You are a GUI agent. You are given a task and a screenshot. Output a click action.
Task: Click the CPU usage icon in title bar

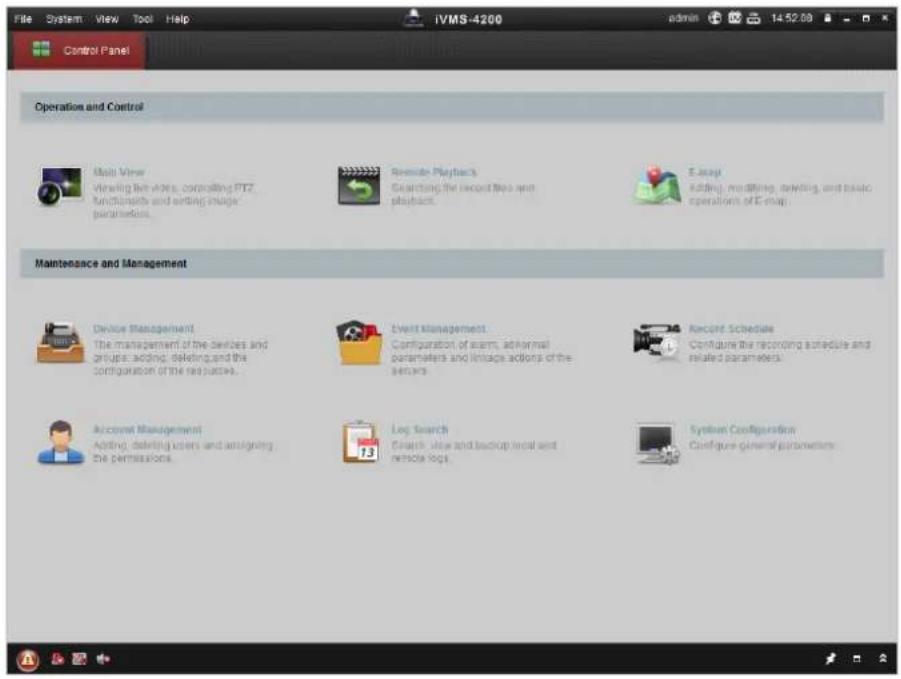click(x=734, y=18)
